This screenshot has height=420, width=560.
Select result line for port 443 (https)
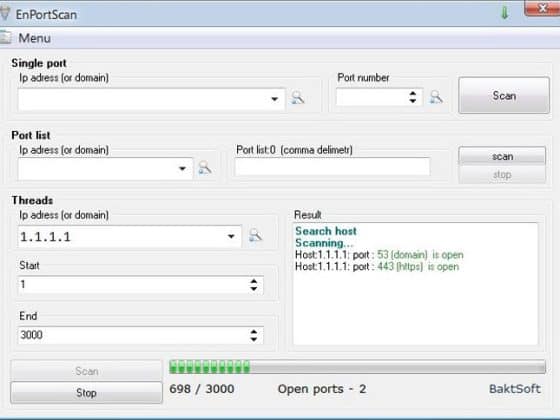tap(377, 266)
